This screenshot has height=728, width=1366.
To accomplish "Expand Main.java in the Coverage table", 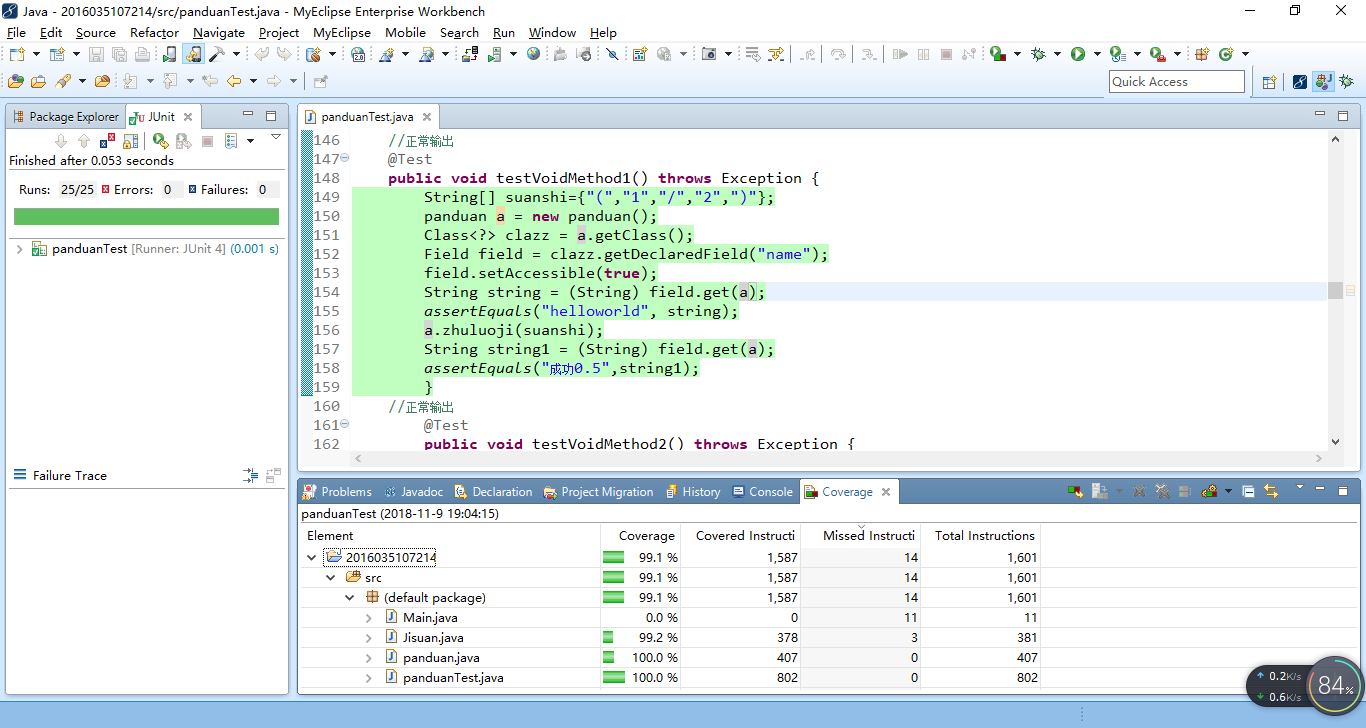I will 369,618.
